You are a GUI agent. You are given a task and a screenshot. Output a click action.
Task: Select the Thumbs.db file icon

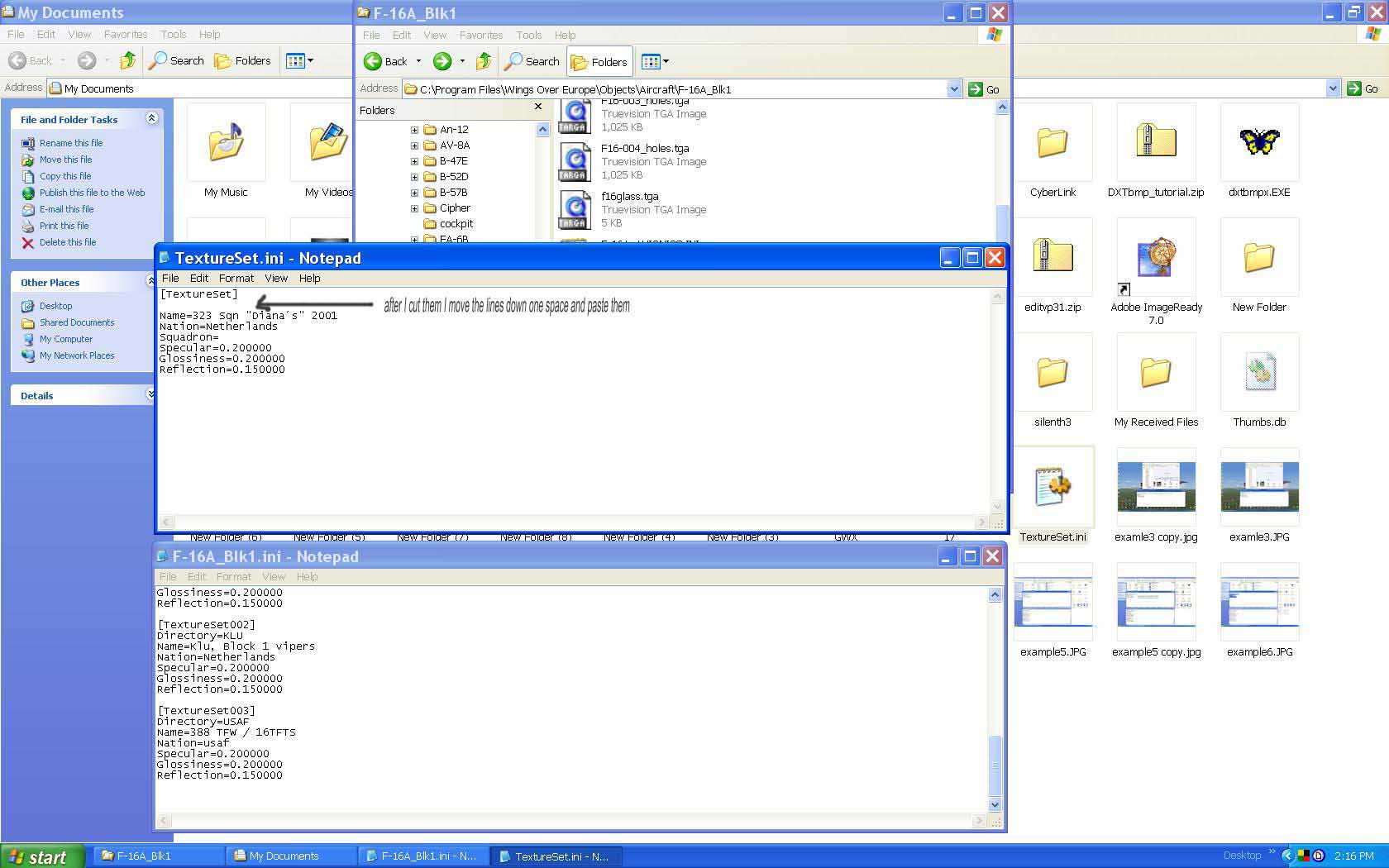(1259, 372)
